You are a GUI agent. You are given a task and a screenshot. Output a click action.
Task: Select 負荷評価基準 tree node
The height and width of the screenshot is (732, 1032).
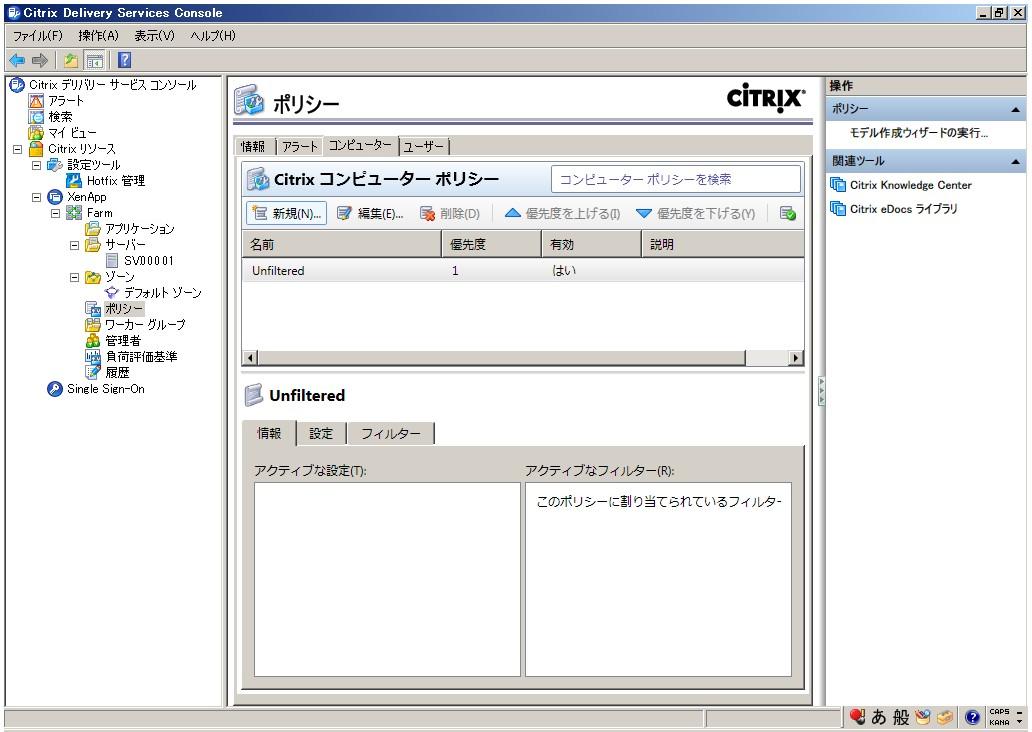[141, 357]
